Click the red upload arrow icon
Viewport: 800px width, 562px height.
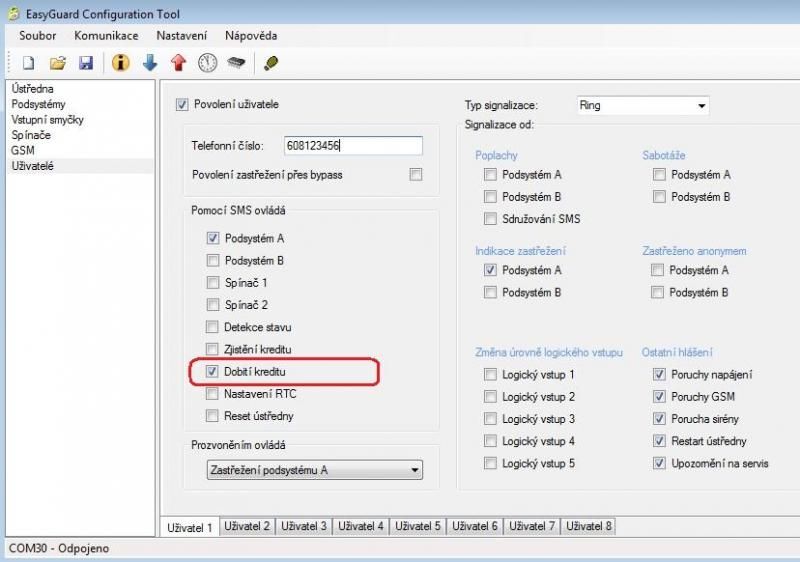[x=179, y=63]
